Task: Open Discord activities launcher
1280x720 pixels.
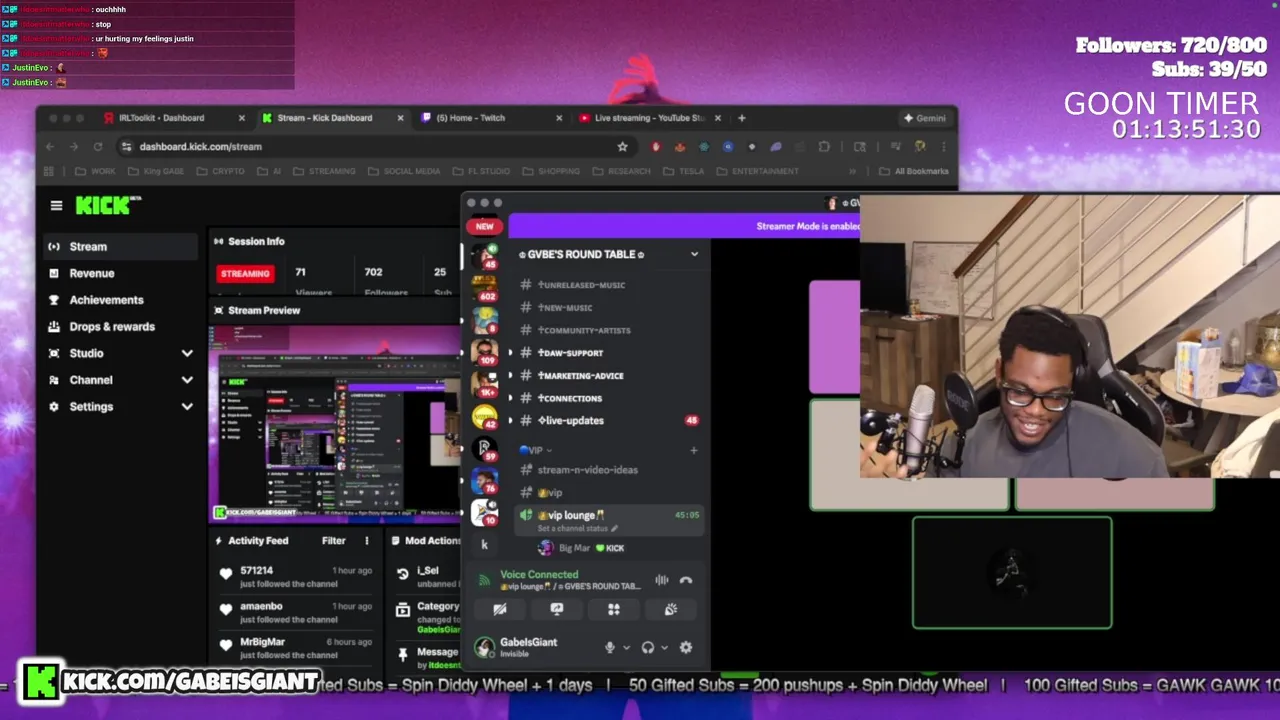Action: click(x=614, y=609)
